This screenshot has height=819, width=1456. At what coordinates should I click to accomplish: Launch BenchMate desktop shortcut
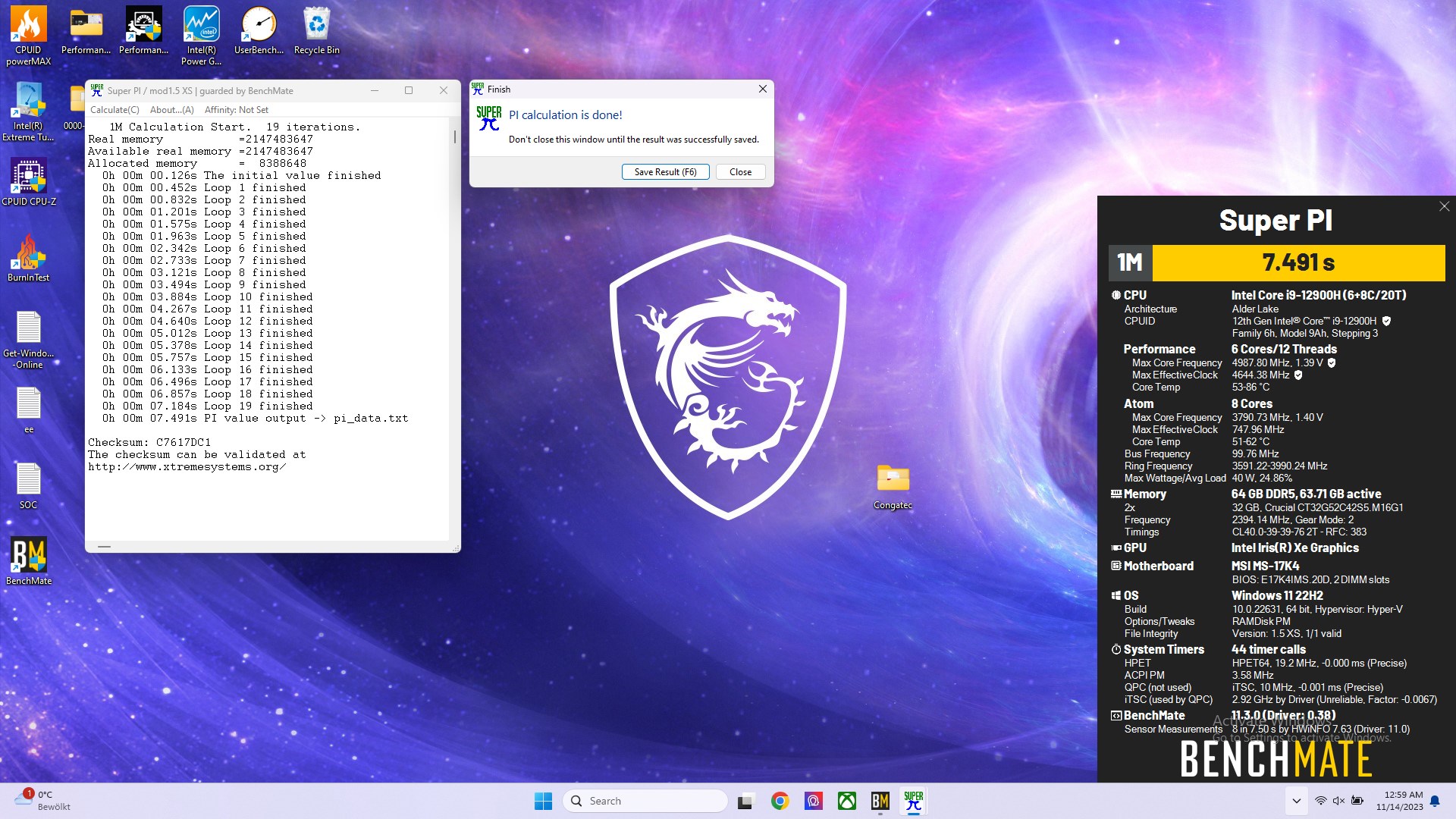coord(28,561)
